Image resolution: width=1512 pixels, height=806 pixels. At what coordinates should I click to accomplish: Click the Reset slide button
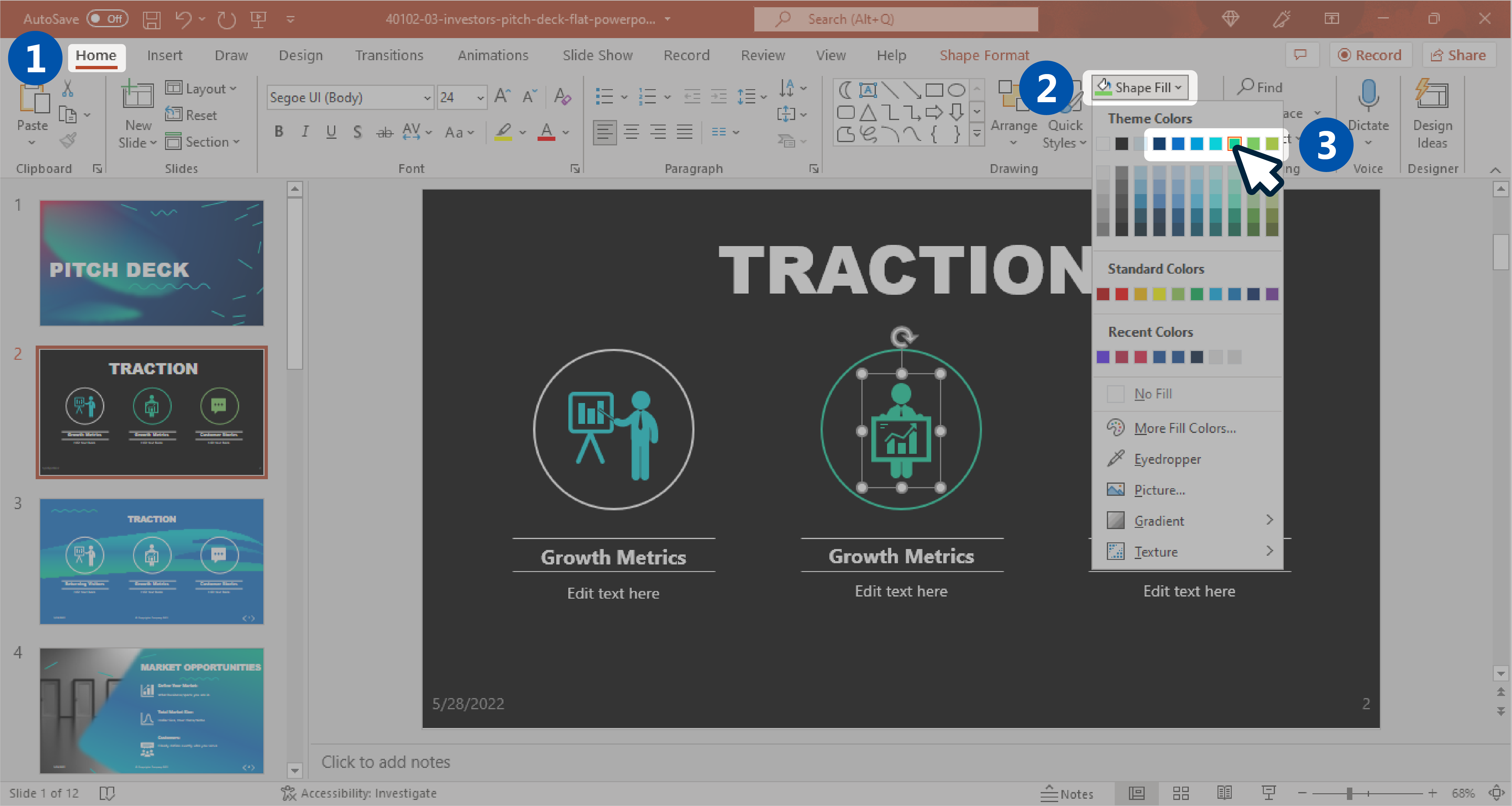[x=191, y=115]
